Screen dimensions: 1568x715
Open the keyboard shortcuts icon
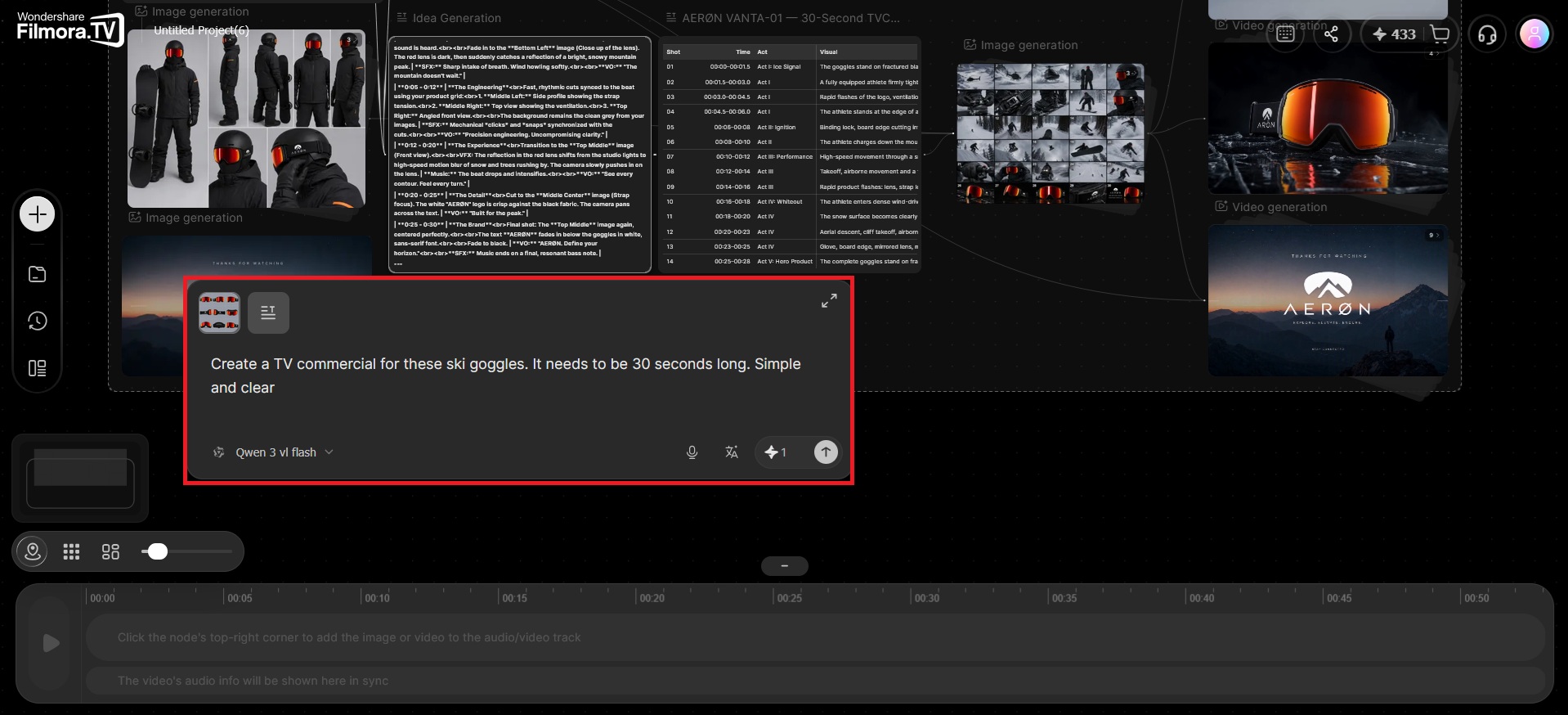1285,34
